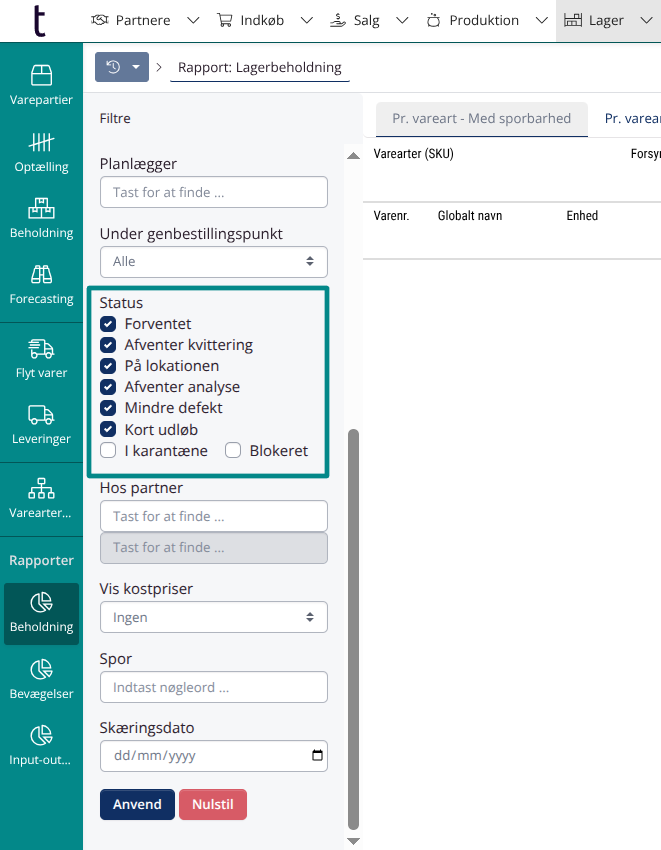Click the Anvend button
Image resolution: width=661 pixels, height=850 pixels.
pyautogui.click(x=137, y=805)
